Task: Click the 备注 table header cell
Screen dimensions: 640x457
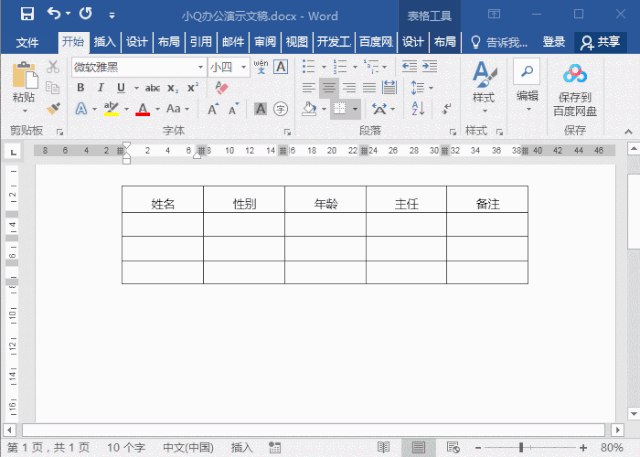Action: click(487, 200)
